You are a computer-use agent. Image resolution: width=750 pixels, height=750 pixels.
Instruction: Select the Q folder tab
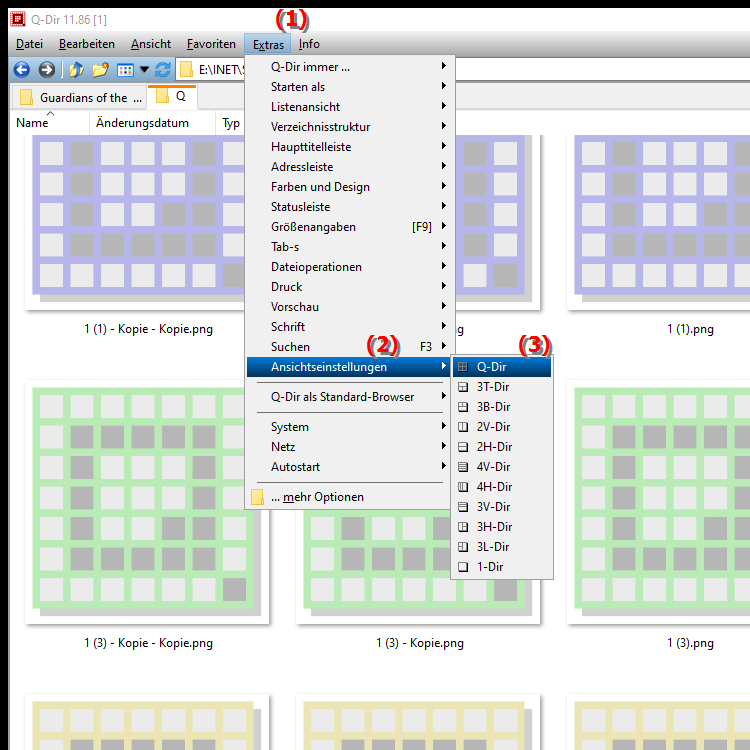172,97
